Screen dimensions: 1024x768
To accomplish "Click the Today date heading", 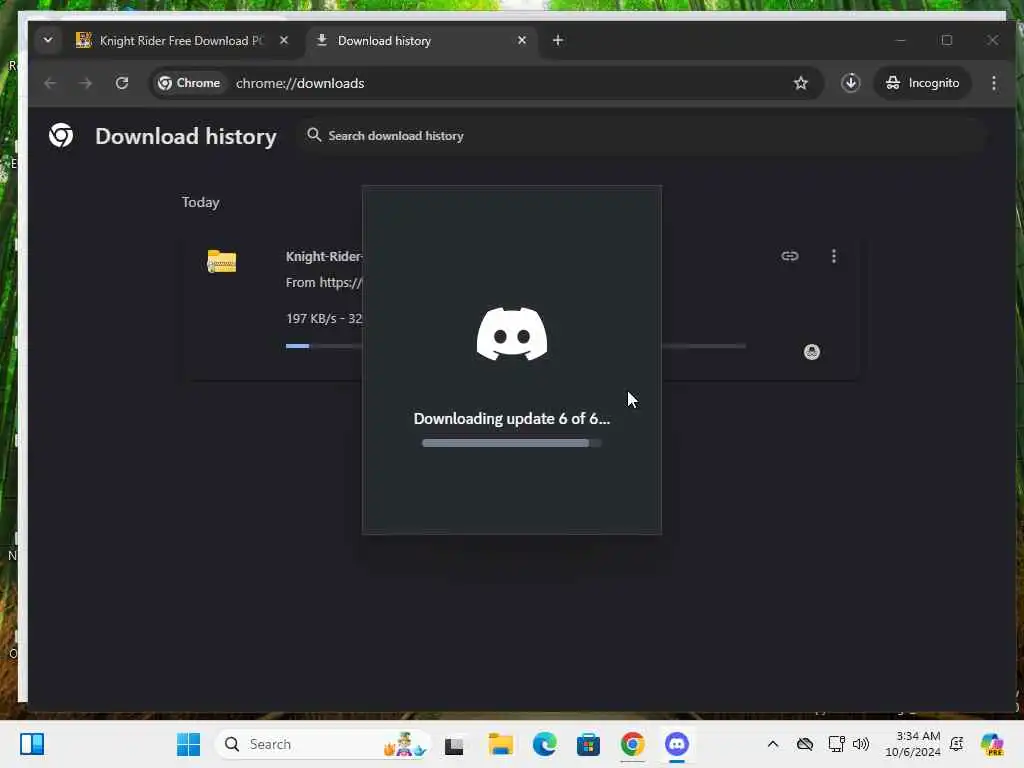I will 200,202.
